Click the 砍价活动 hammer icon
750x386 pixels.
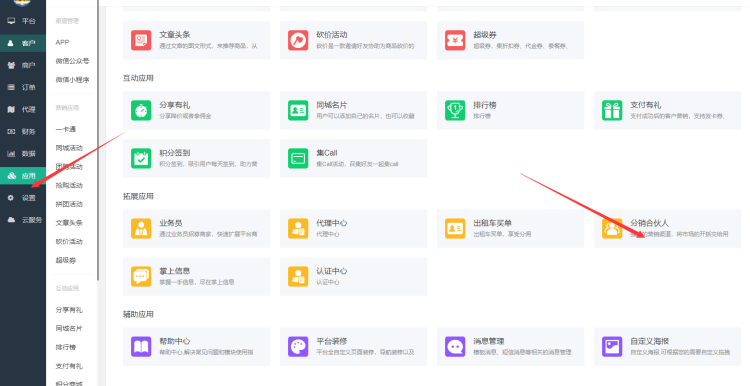tap(298, 40)
